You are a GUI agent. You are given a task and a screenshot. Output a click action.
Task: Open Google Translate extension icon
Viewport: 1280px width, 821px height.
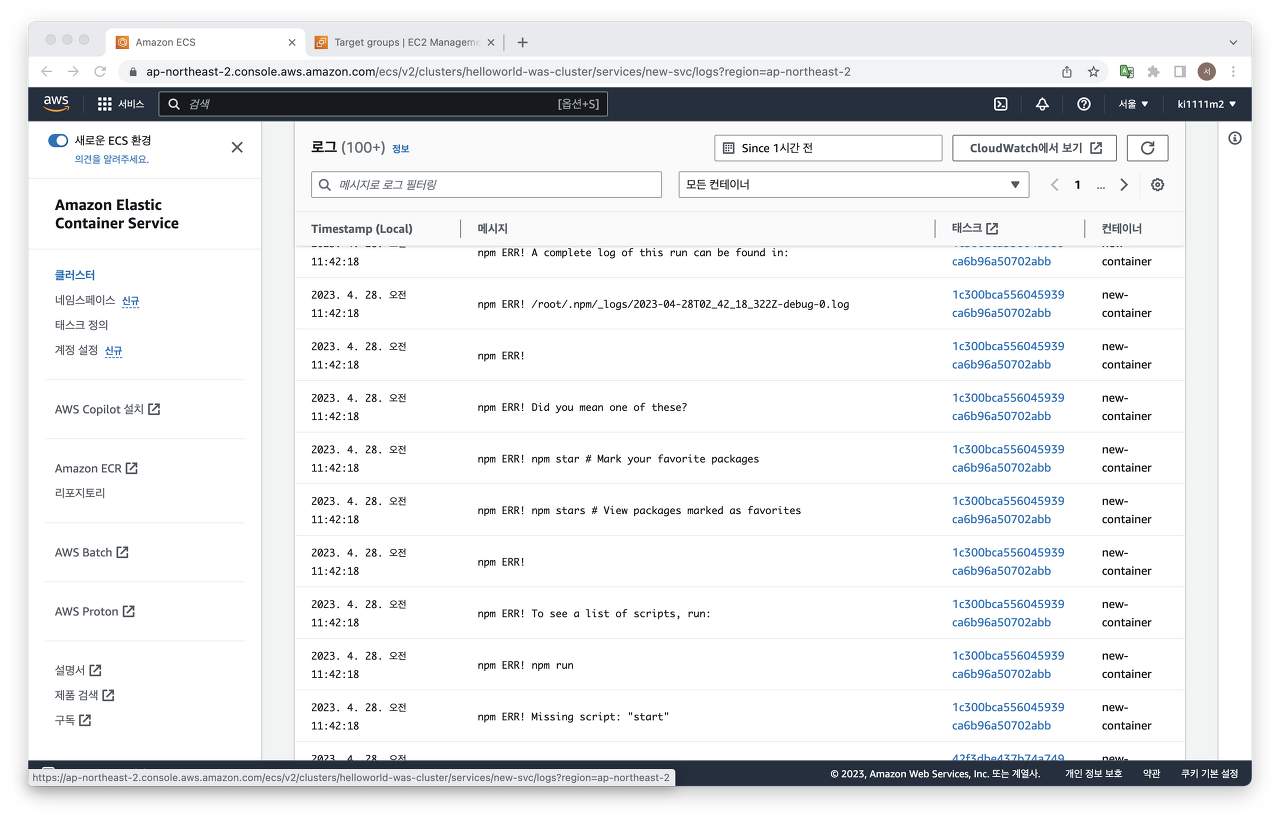coord(1126,72)
